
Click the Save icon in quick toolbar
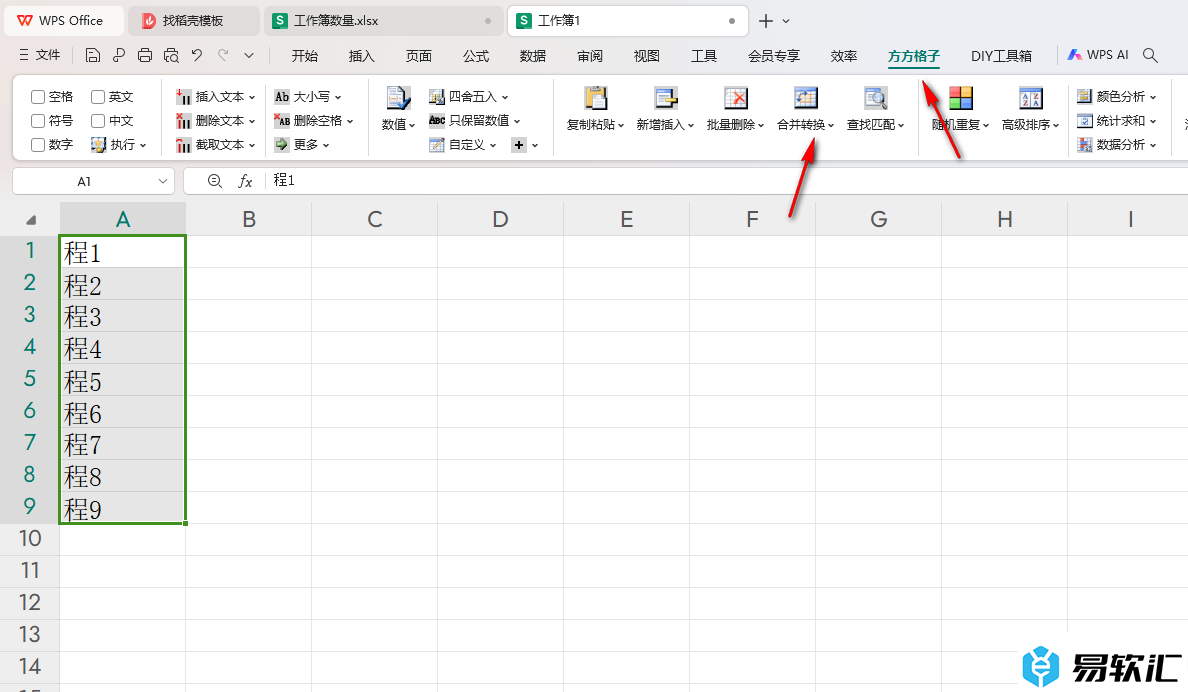point(92,55)
